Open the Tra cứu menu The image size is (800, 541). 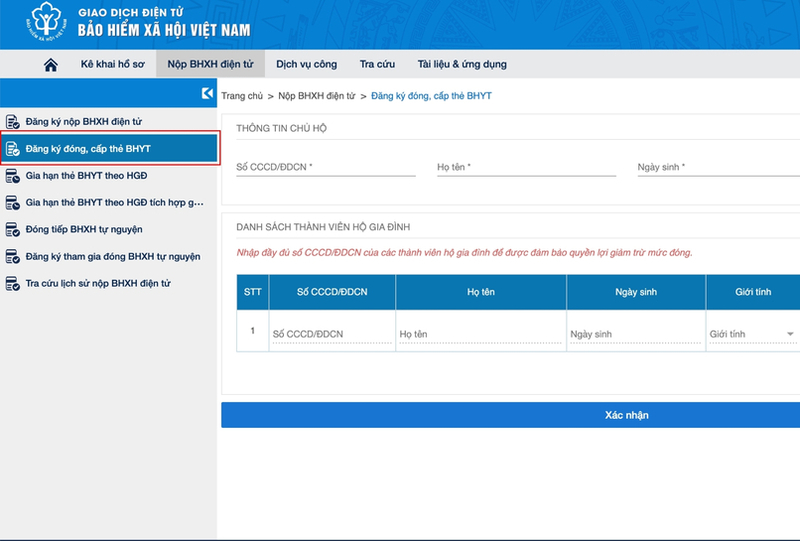(x=378, y=64)
